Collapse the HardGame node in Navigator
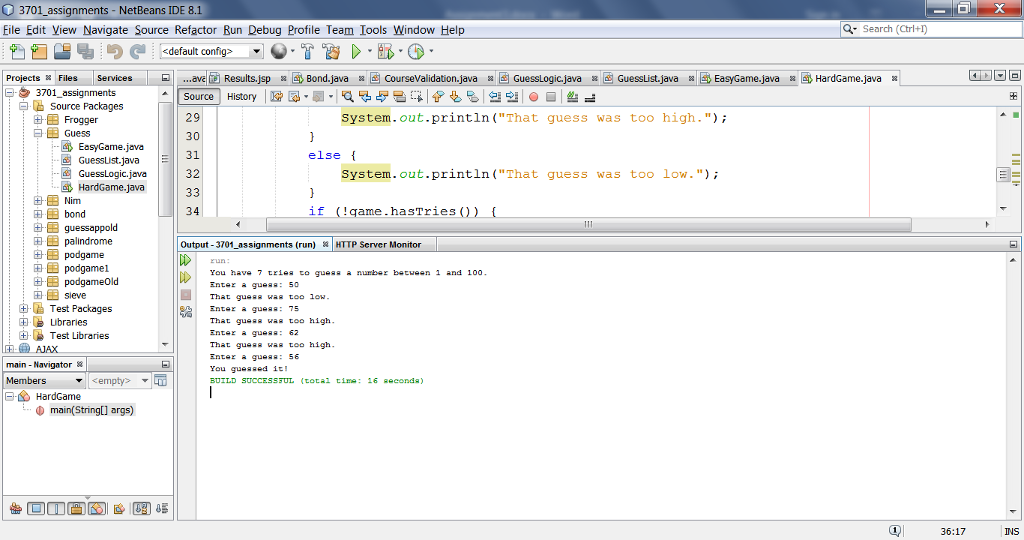Screen dimensions: 1024x540 [10, 396]
